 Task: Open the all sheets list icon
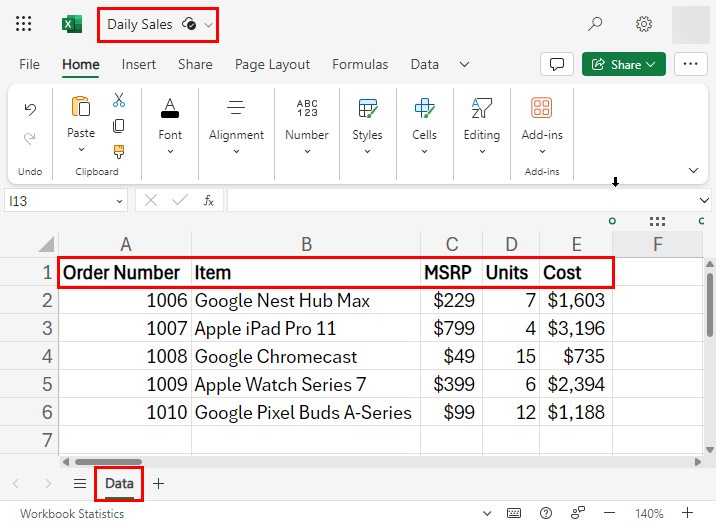(x=80, y=484)
